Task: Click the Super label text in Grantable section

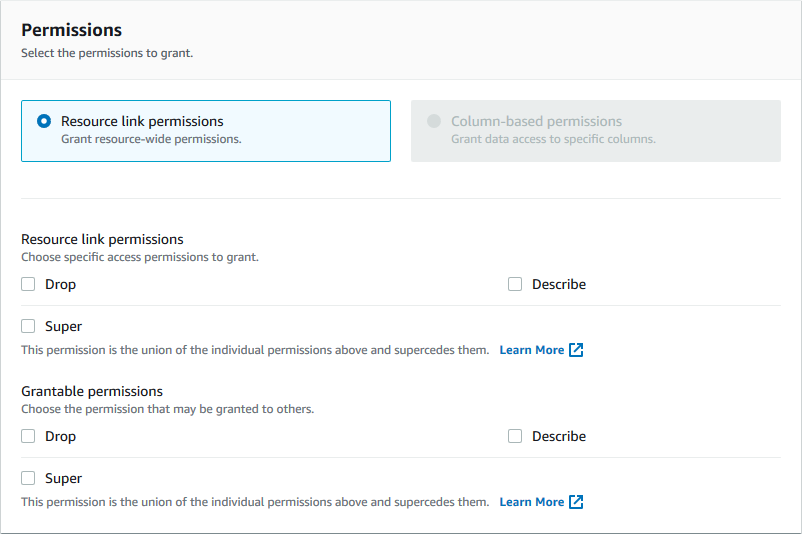Action: (63, 478)
